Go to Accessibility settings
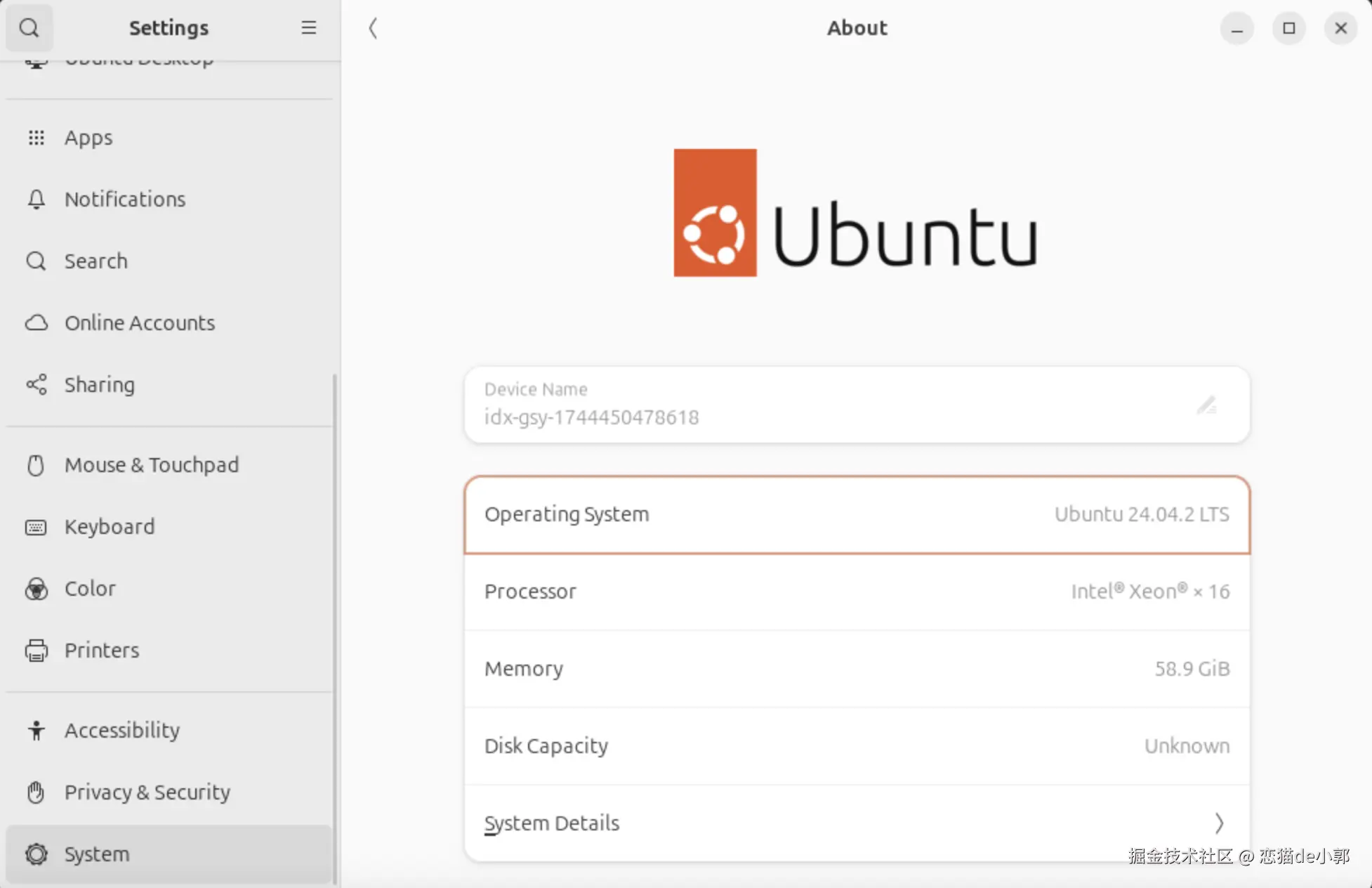This screenshot has height=888, width=1372. (122, 731)
